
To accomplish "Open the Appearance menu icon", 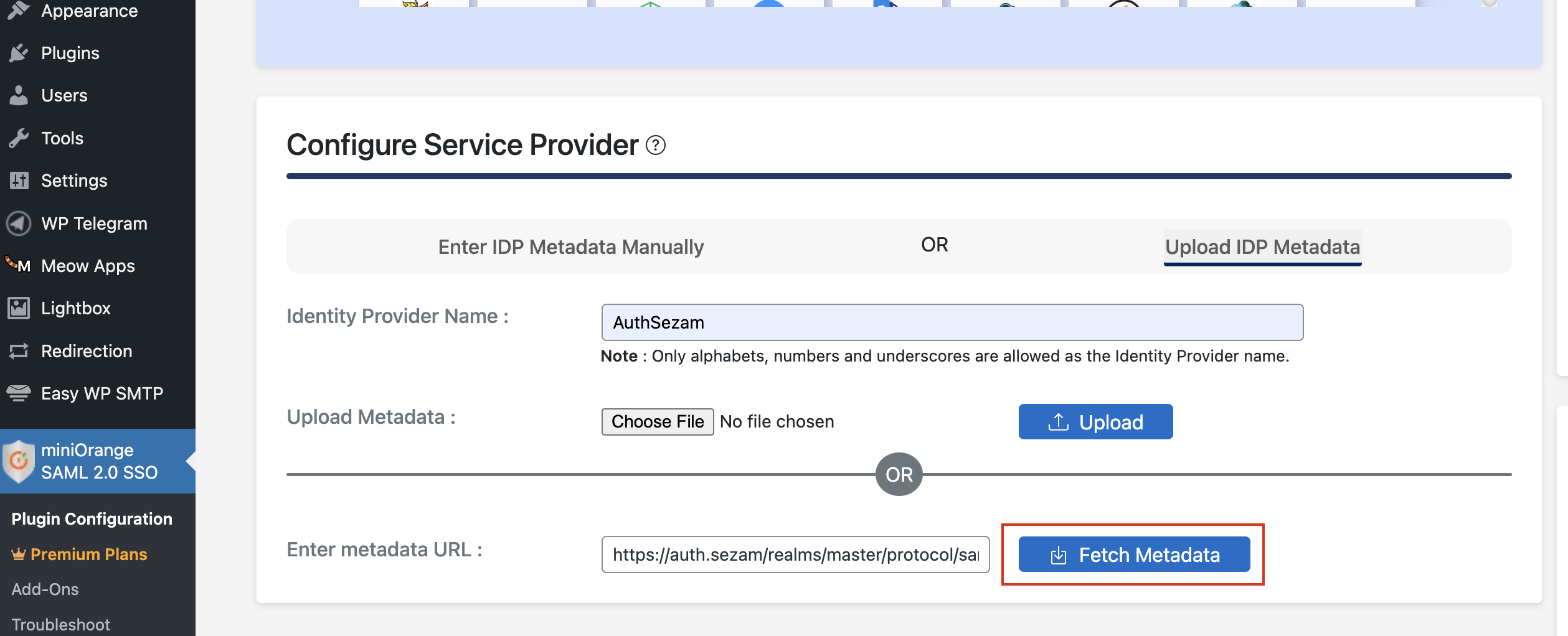I will (19, 10).
